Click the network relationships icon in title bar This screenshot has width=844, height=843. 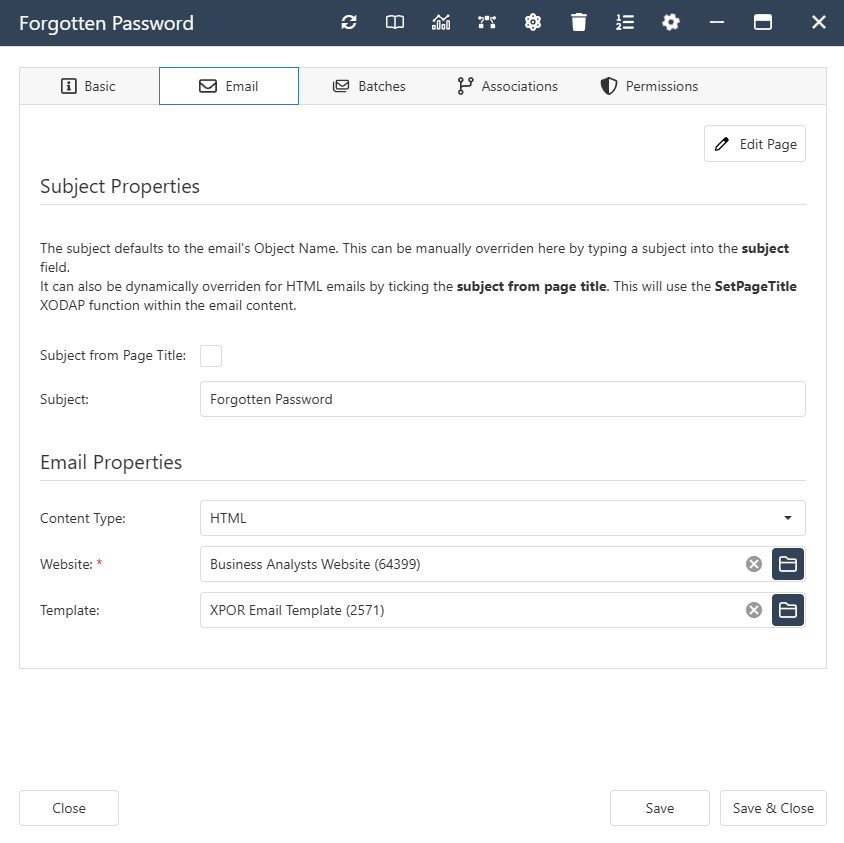pos(486,22)
